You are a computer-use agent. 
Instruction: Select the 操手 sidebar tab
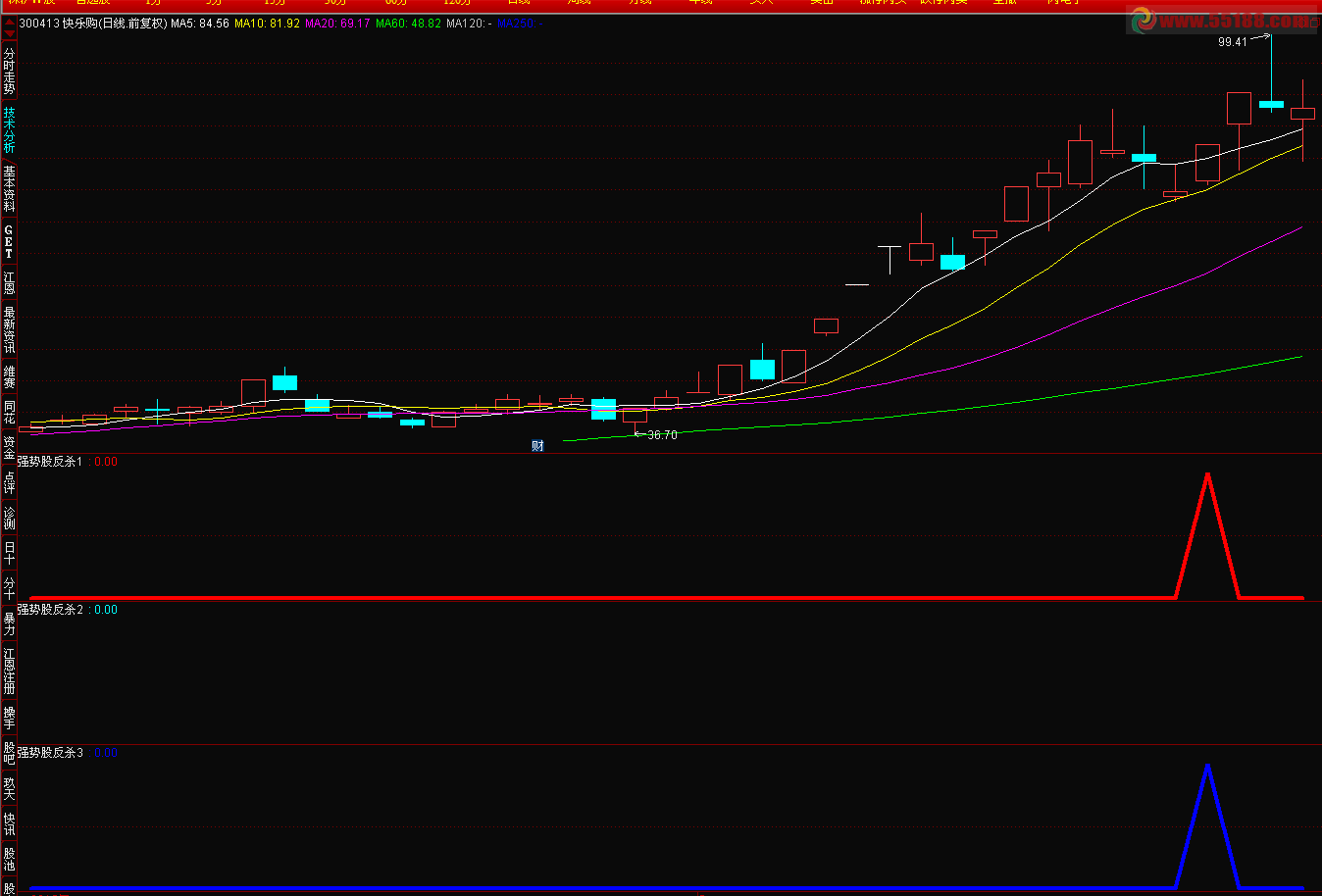[9, 718]
